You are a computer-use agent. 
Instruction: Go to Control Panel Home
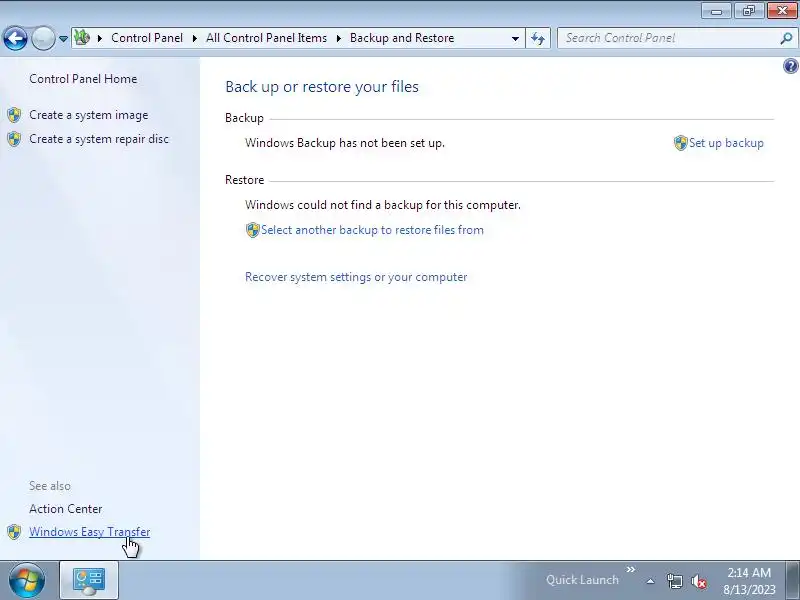tap(83, 79)
